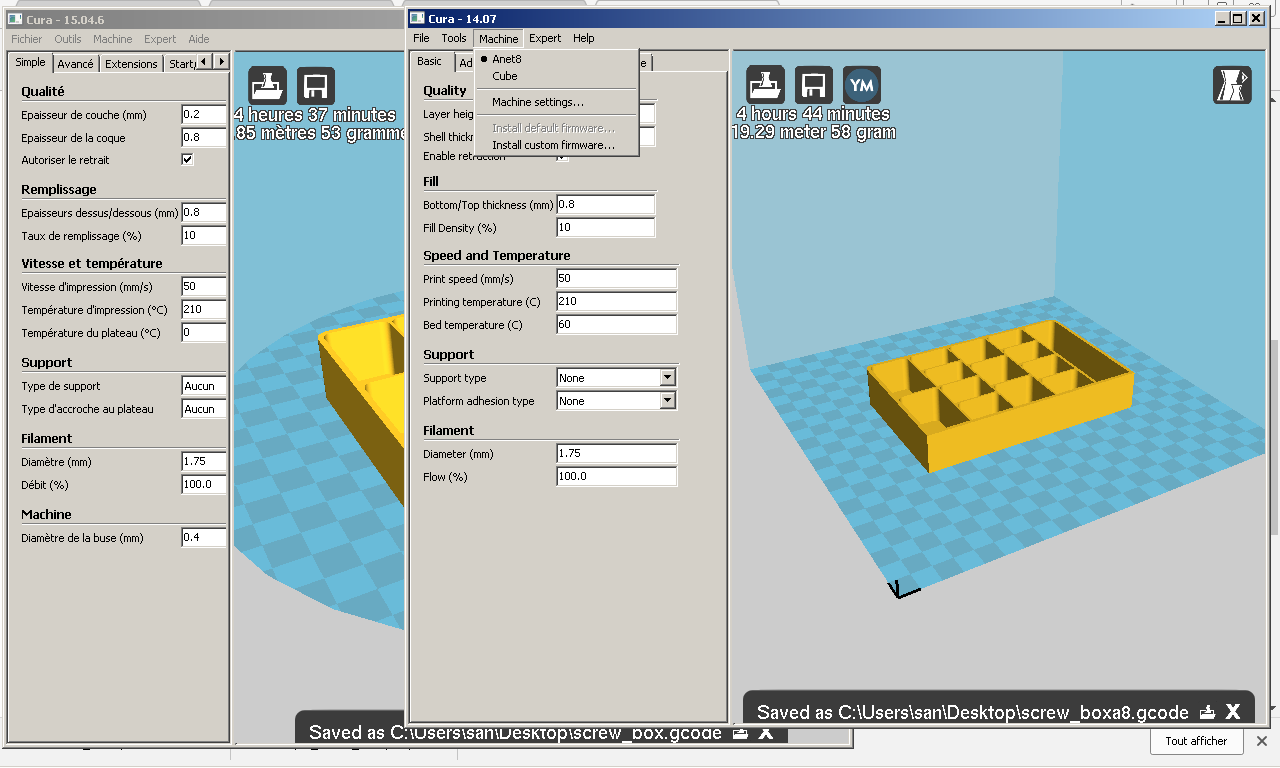This screenshot has width=1280, height=768.
Task: Click the Load model icon in Cura 15.04.6
Action: (x=267, y=86)
